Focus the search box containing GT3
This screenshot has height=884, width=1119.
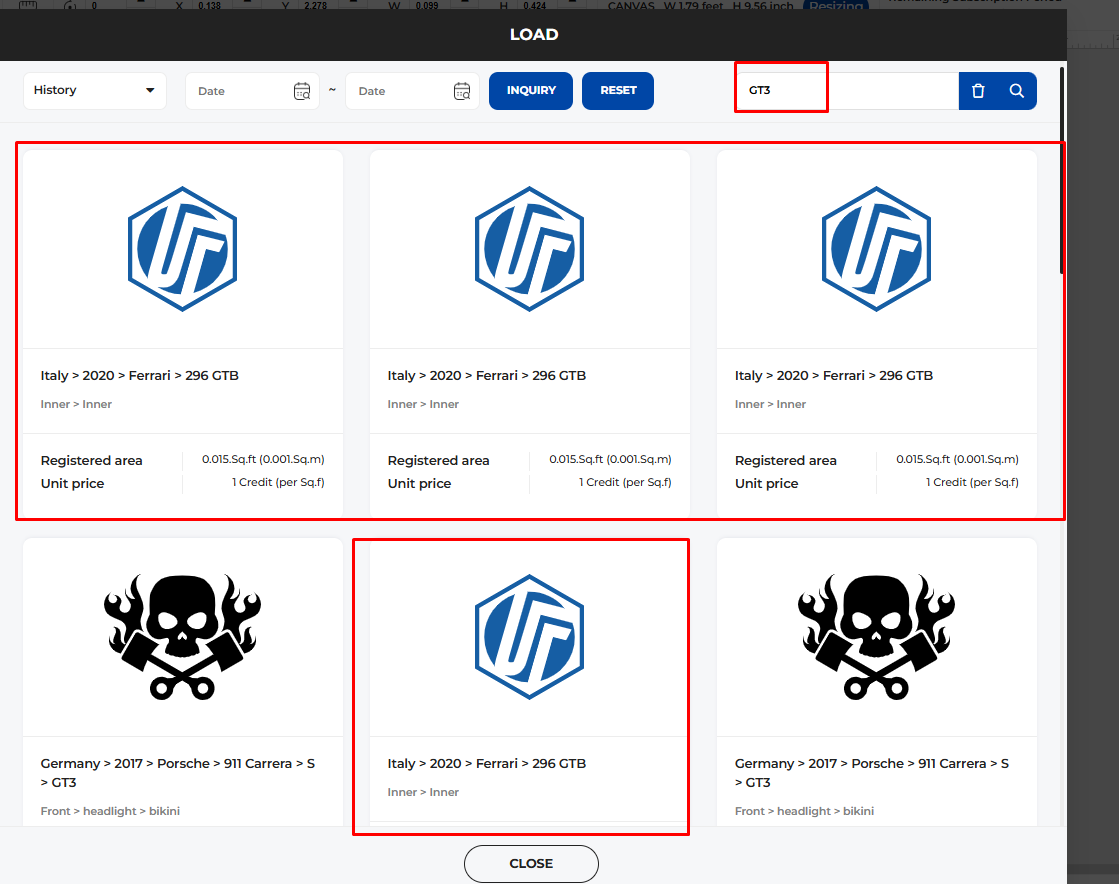848,91
